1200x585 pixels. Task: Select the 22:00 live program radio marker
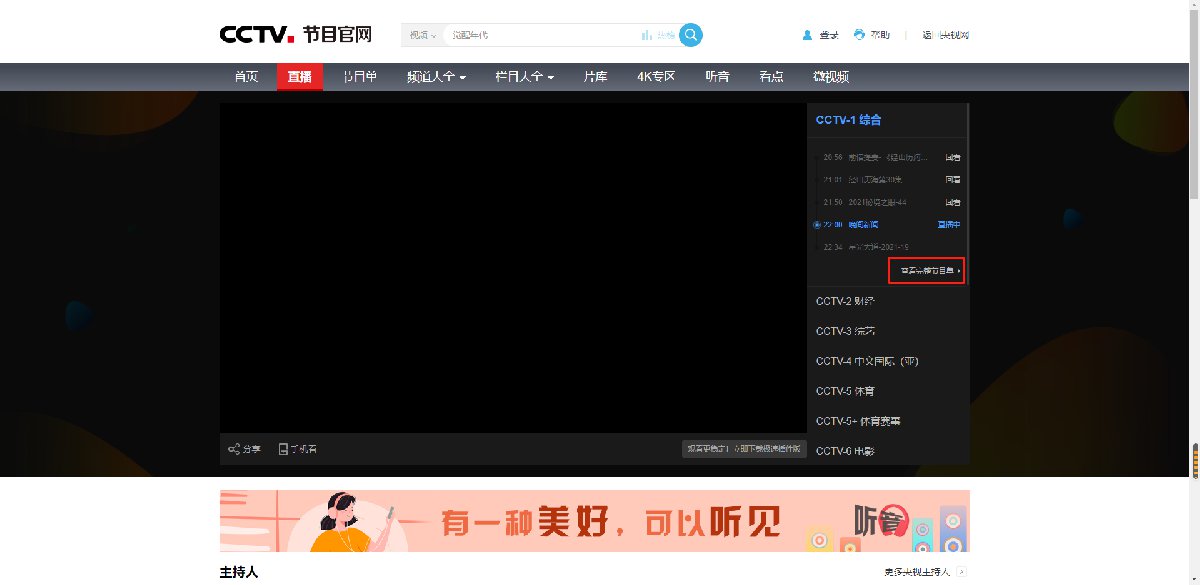click(x=817, y=225)
